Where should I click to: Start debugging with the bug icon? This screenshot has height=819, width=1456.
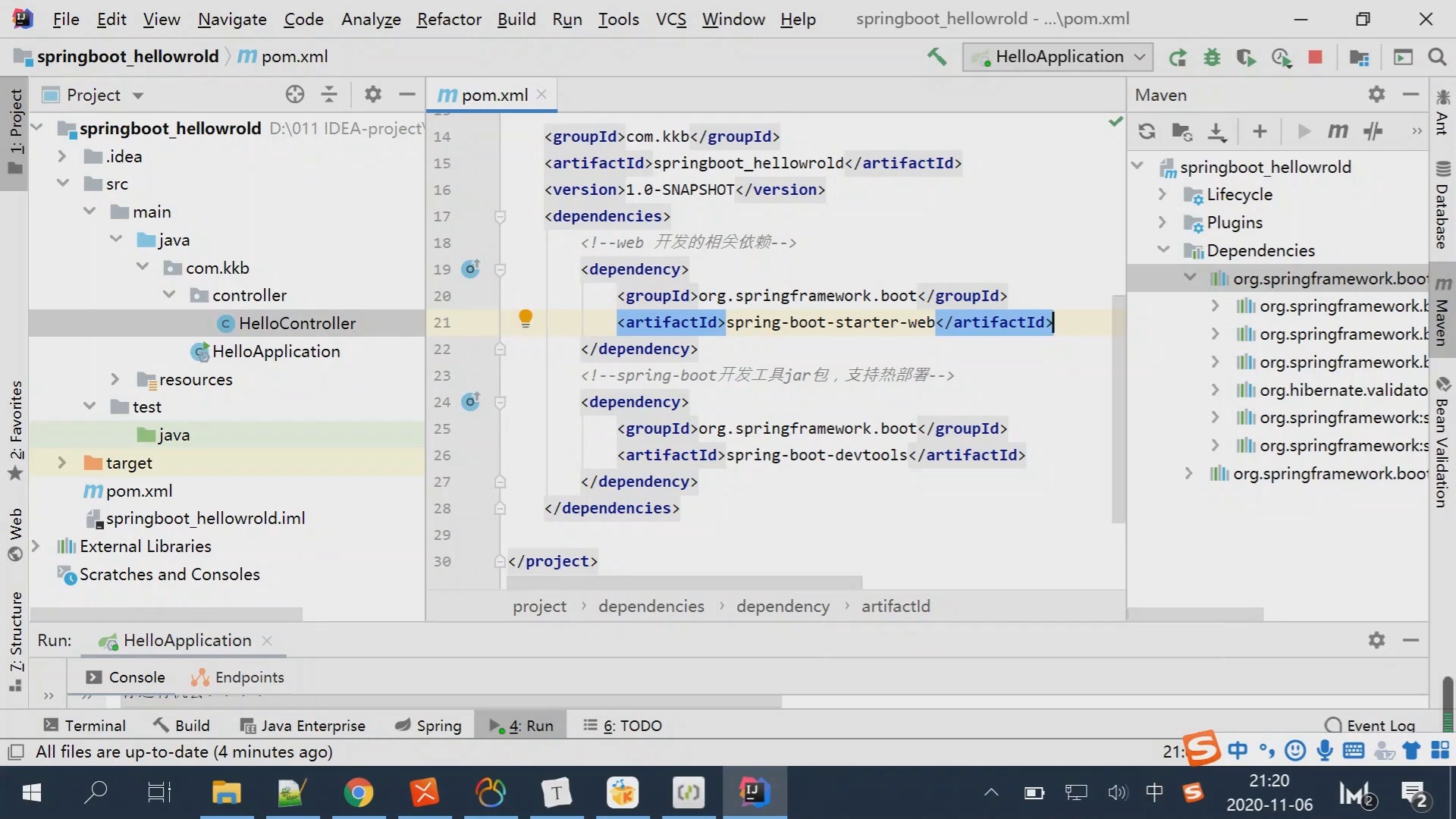click(x=1212, y=58)
